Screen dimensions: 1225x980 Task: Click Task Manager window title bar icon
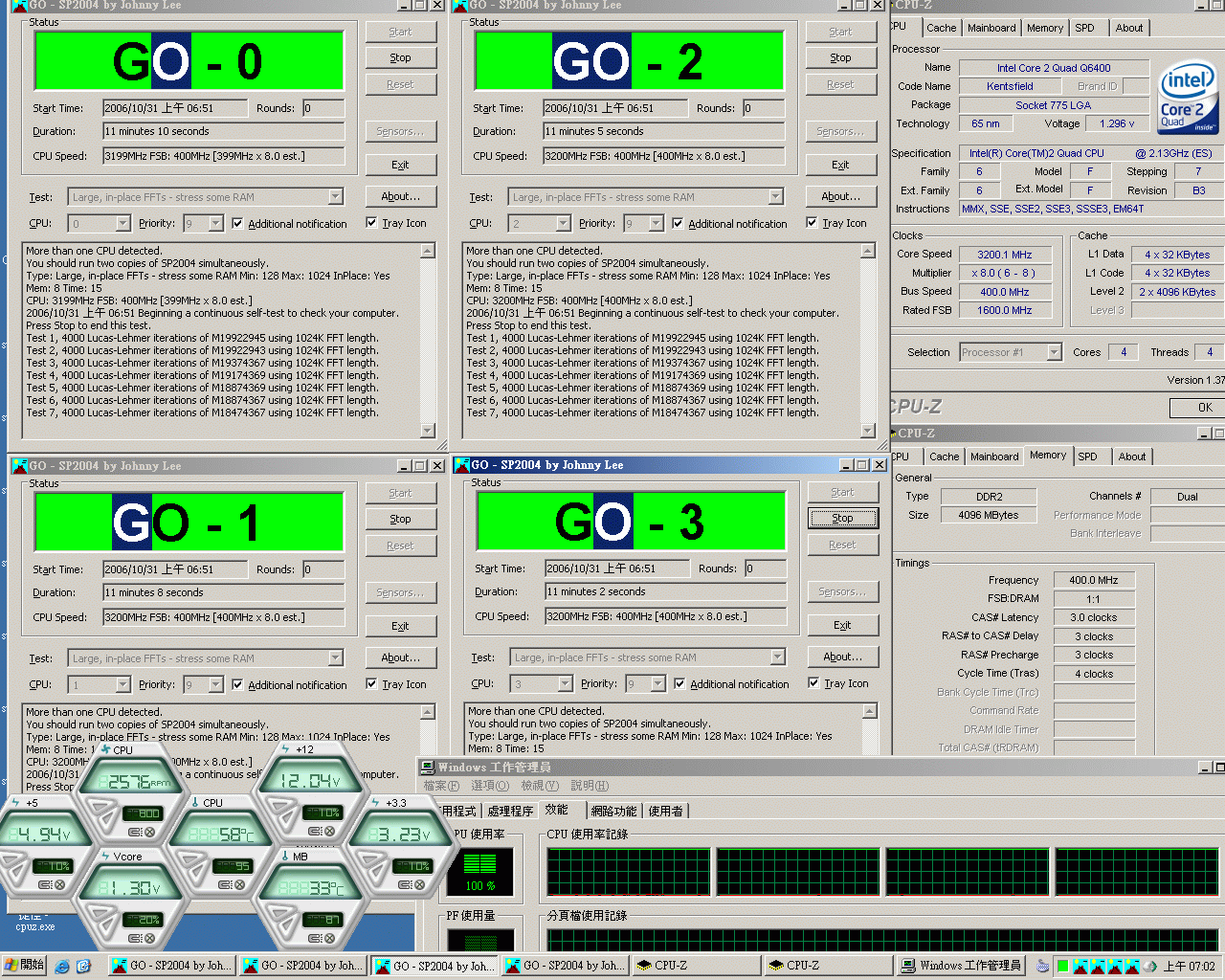click(x=427, y=768)
